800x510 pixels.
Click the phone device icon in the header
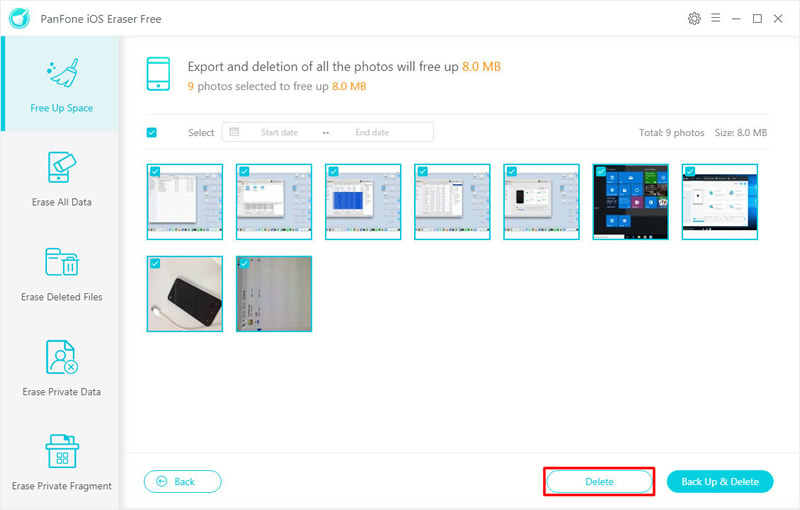click(158, 74)
